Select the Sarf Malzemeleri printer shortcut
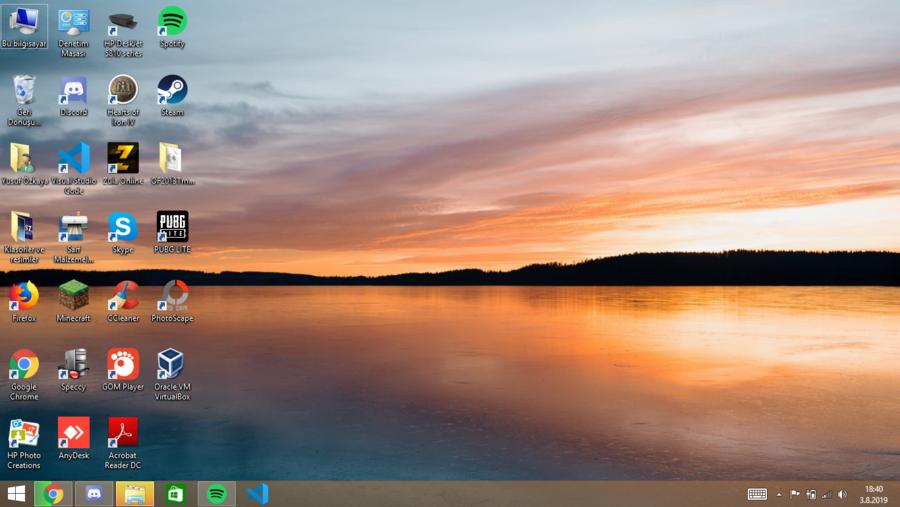 [x=73, y=238]
